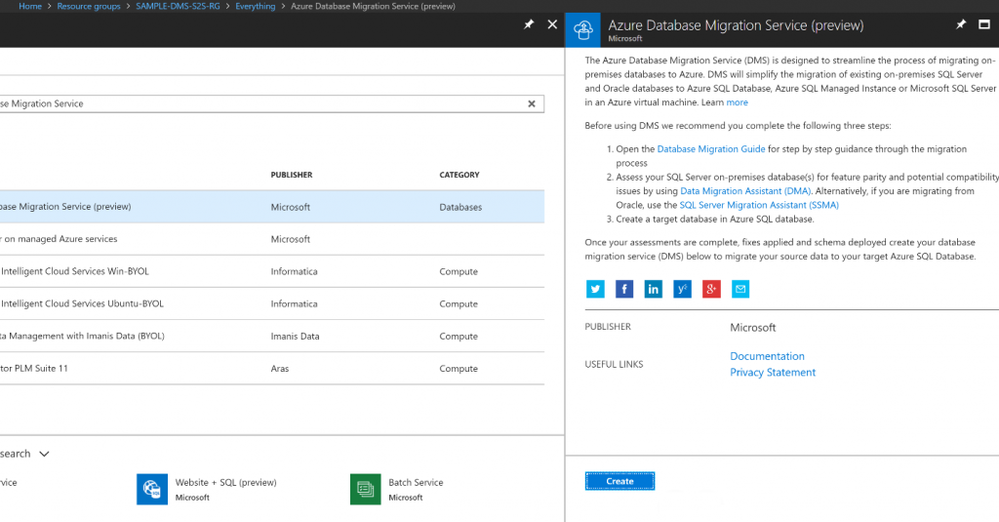Share on Twitter
Viewport: 999px width, 522px height.
(x=595, y=289)
